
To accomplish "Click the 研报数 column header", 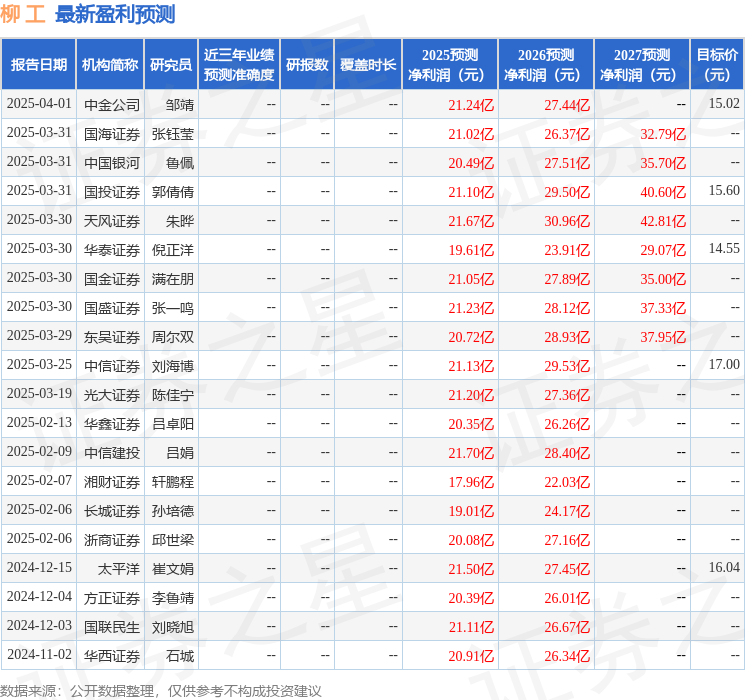I will click(x=307, y=65).
